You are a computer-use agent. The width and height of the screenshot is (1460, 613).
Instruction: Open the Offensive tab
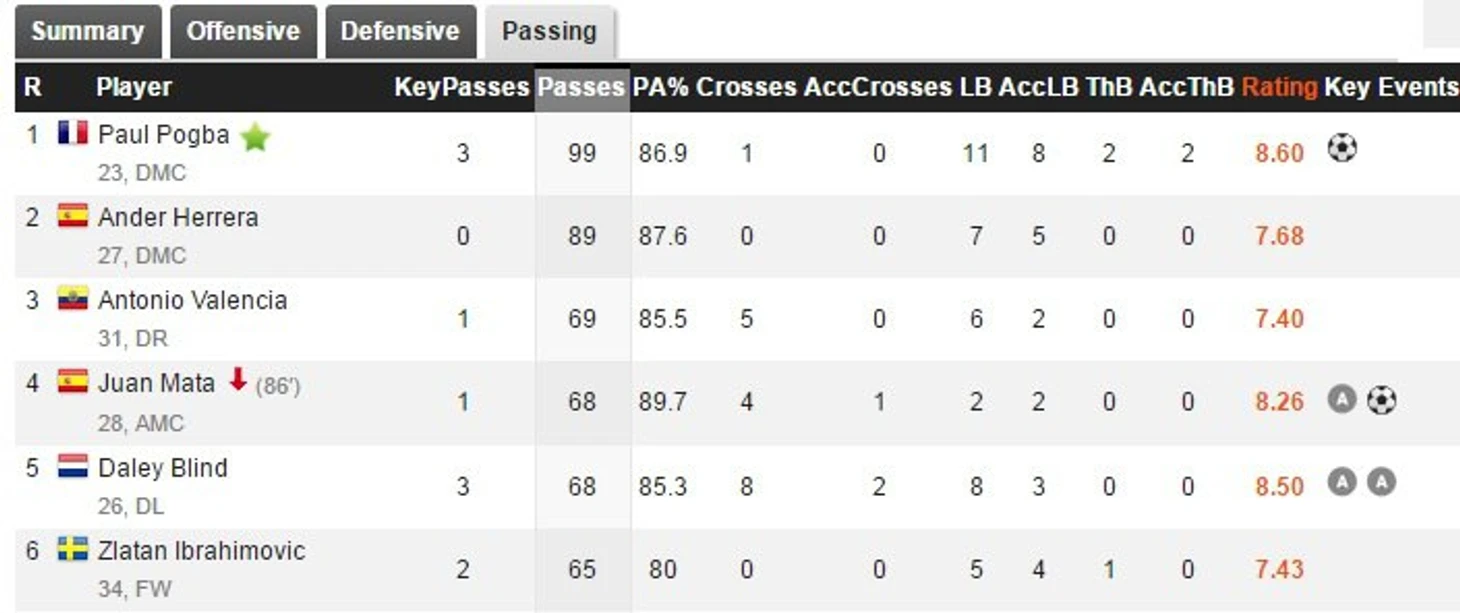pyautogui.click(x=243, y=31)
